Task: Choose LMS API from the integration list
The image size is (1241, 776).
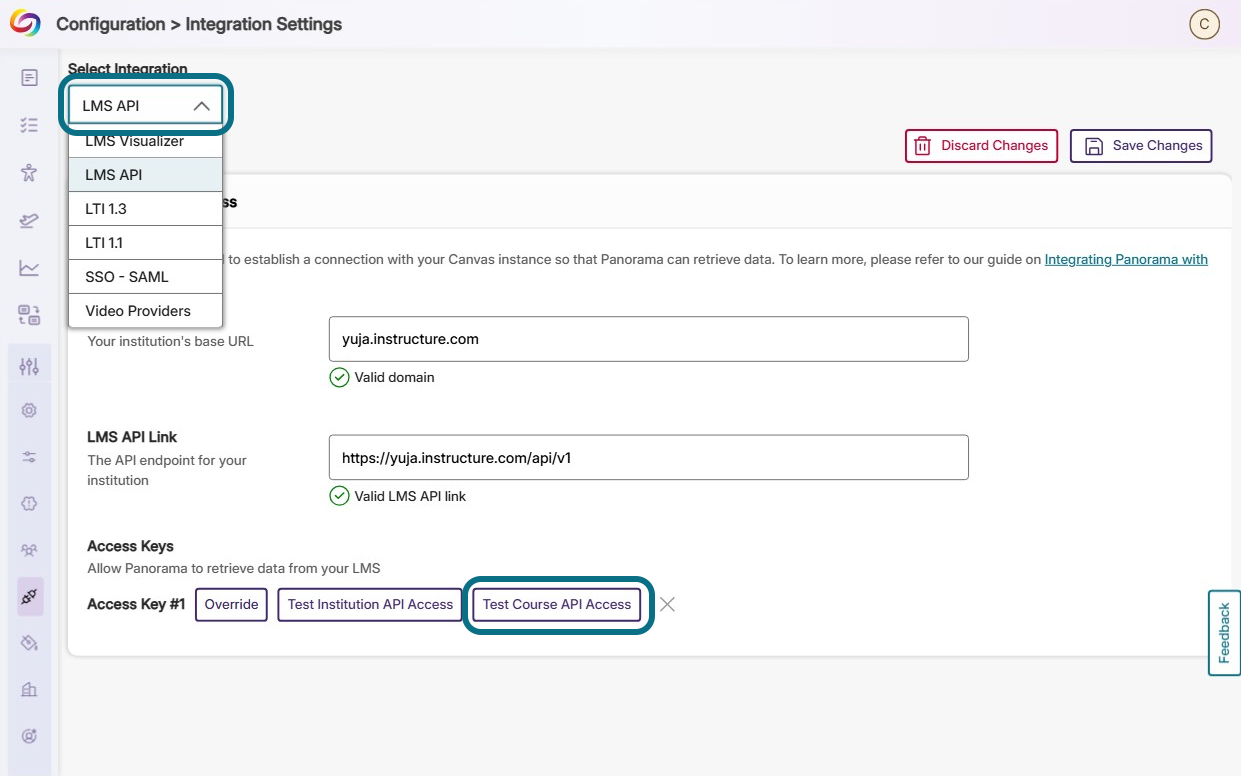Action: [145, 175]
